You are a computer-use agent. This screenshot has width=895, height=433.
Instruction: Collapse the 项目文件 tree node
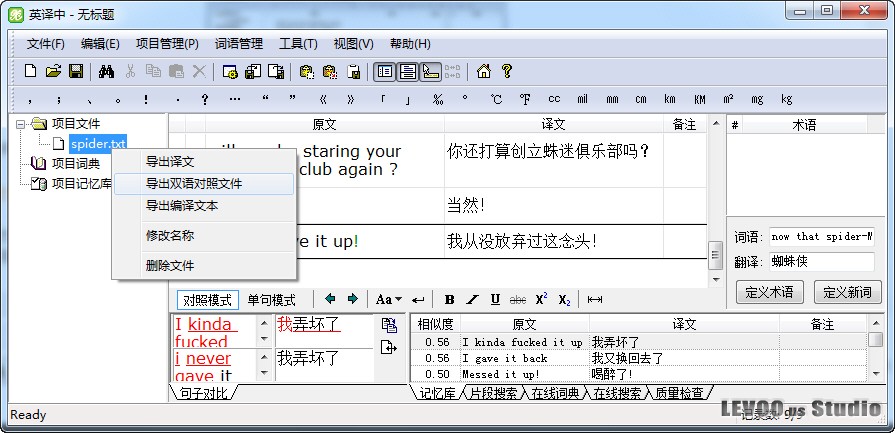click(21, 123)
